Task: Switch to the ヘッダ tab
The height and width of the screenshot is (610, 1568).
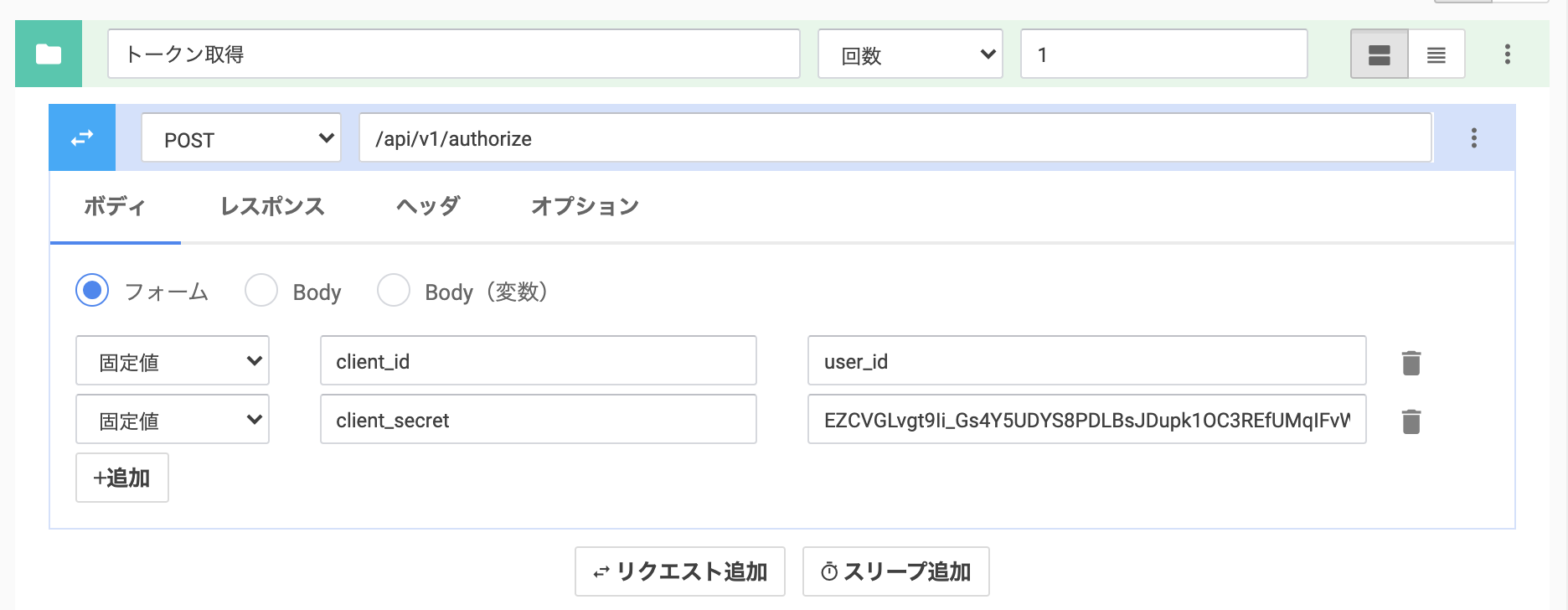Action: click(428, 206)
